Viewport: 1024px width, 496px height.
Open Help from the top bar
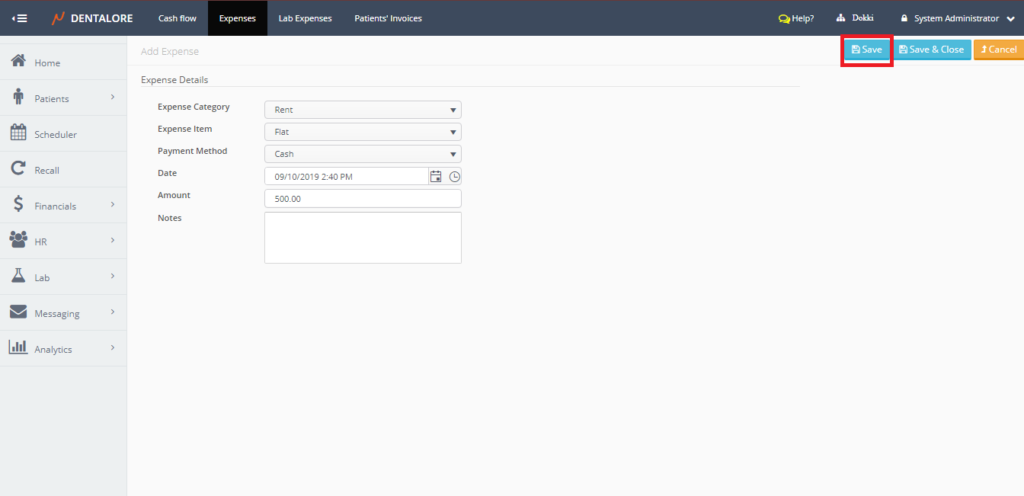point(796,18)
